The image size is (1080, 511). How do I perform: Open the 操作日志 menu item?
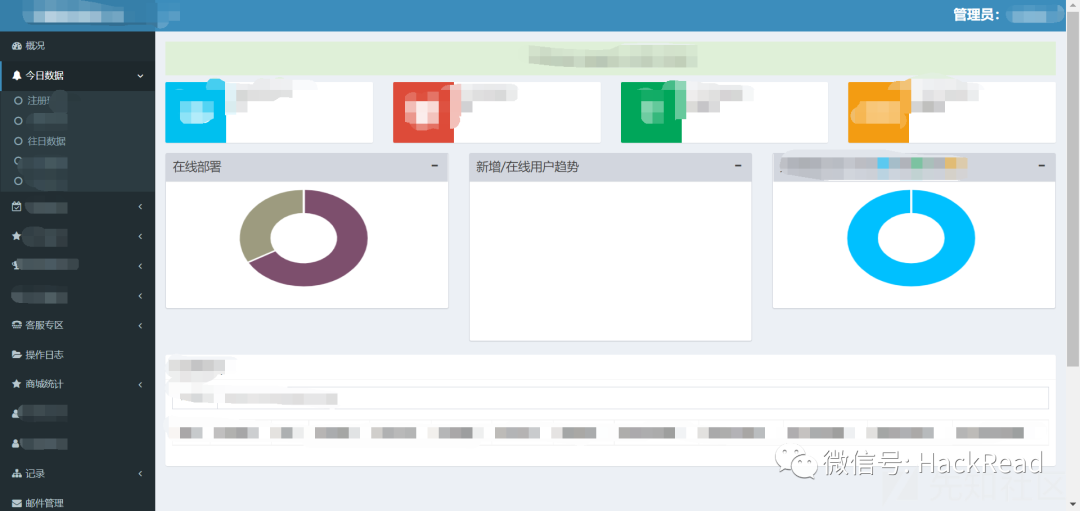45,355
